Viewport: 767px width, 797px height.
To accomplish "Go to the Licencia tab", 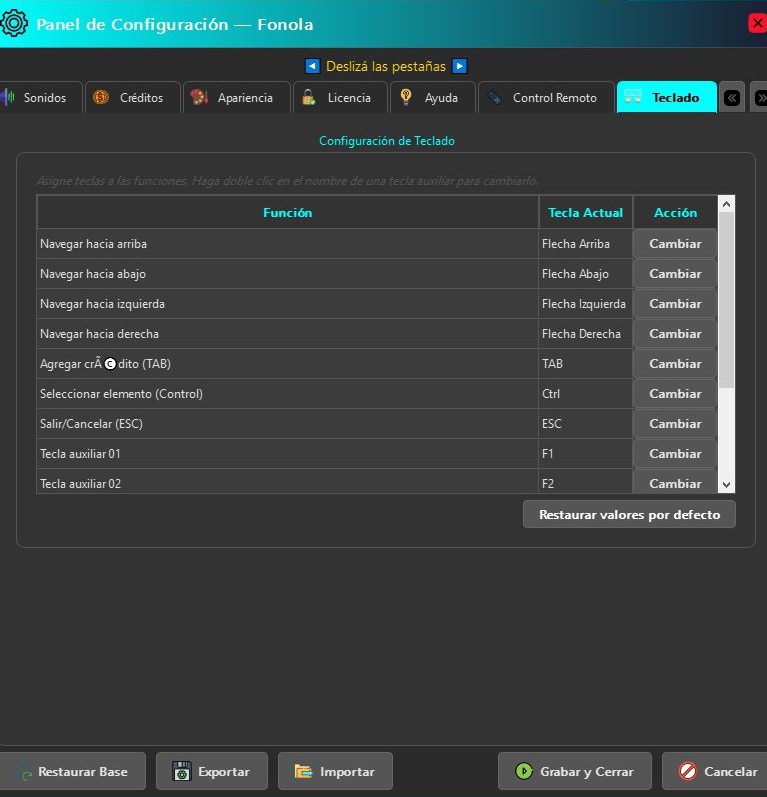I will click(340, 97).
